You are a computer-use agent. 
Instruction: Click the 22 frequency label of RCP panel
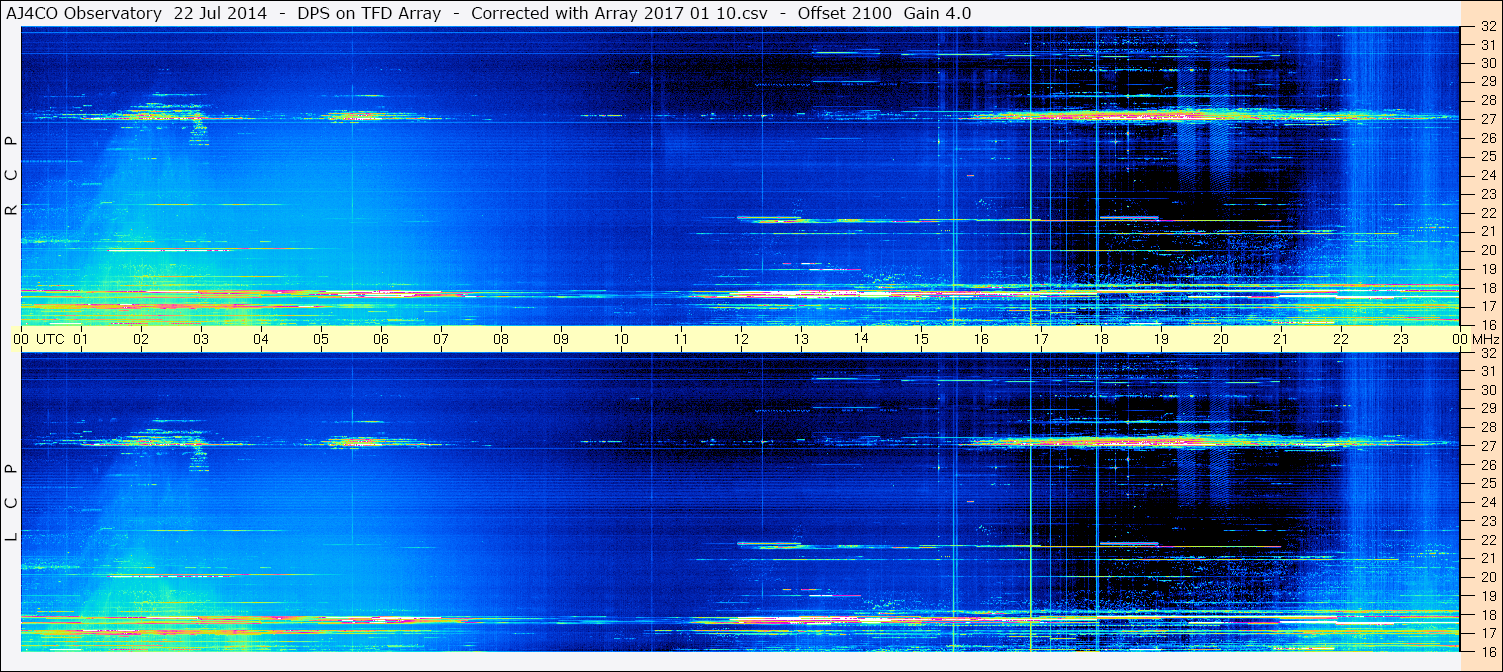point(1487,213)
